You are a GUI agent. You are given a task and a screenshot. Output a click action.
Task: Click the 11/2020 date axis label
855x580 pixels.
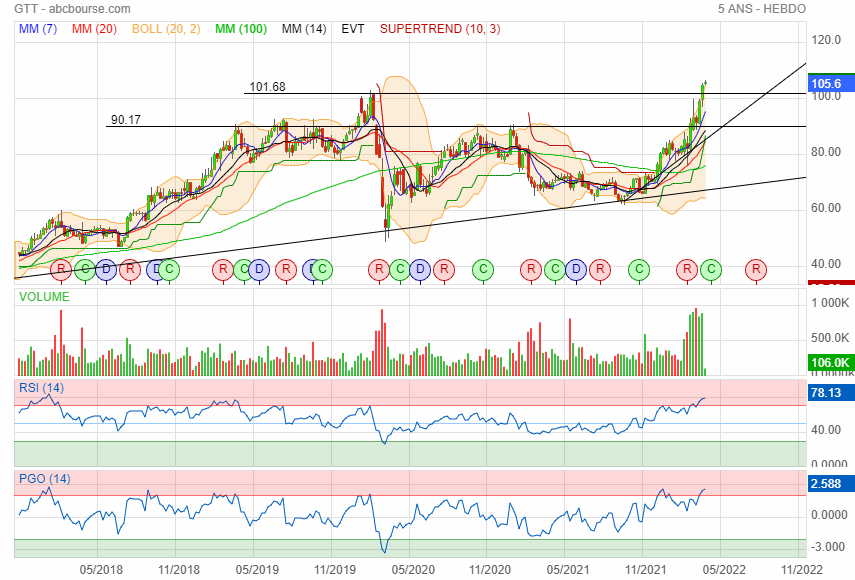pyautogui.click(x=489, y=570)
